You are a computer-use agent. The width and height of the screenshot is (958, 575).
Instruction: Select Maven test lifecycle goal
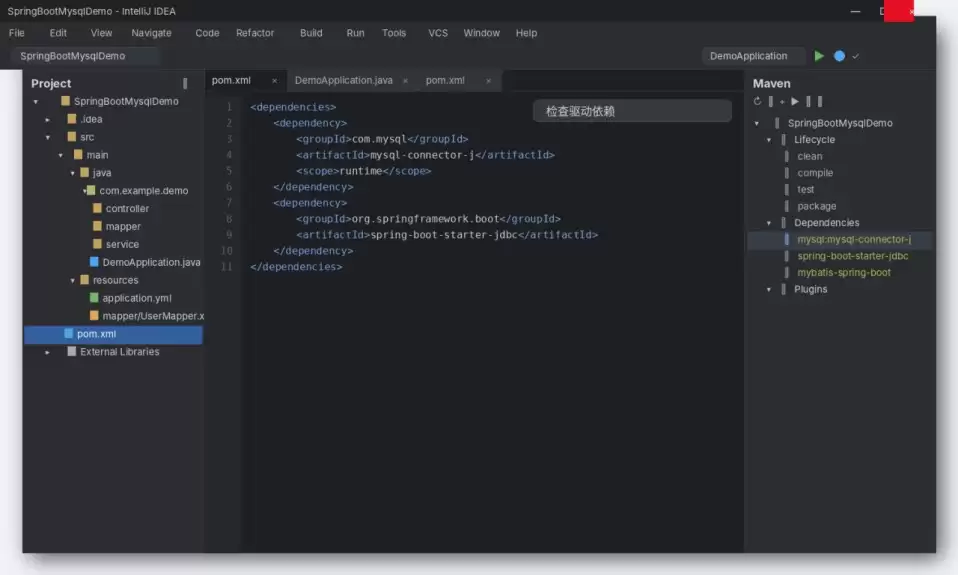[805, 189]
